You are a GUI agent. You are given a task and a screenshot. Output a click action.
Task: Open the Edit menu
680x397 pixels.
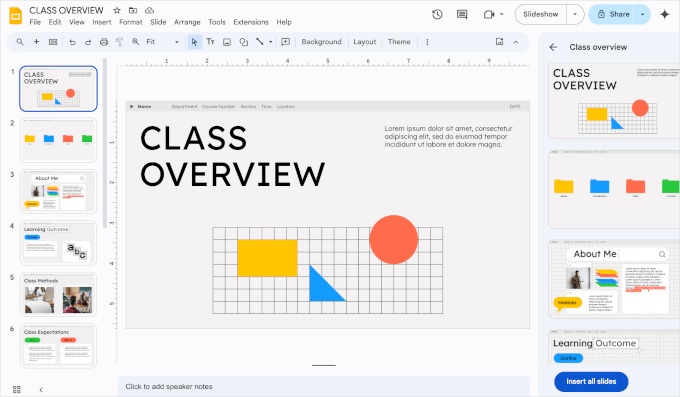tap(55, 22)
